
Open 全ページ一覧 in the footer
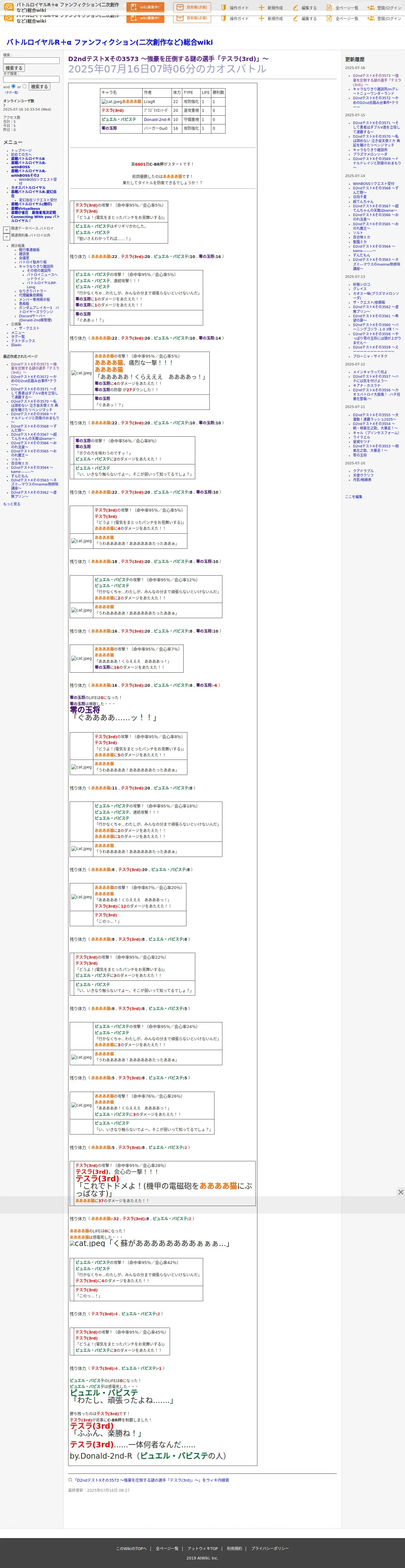point(167,1548)
